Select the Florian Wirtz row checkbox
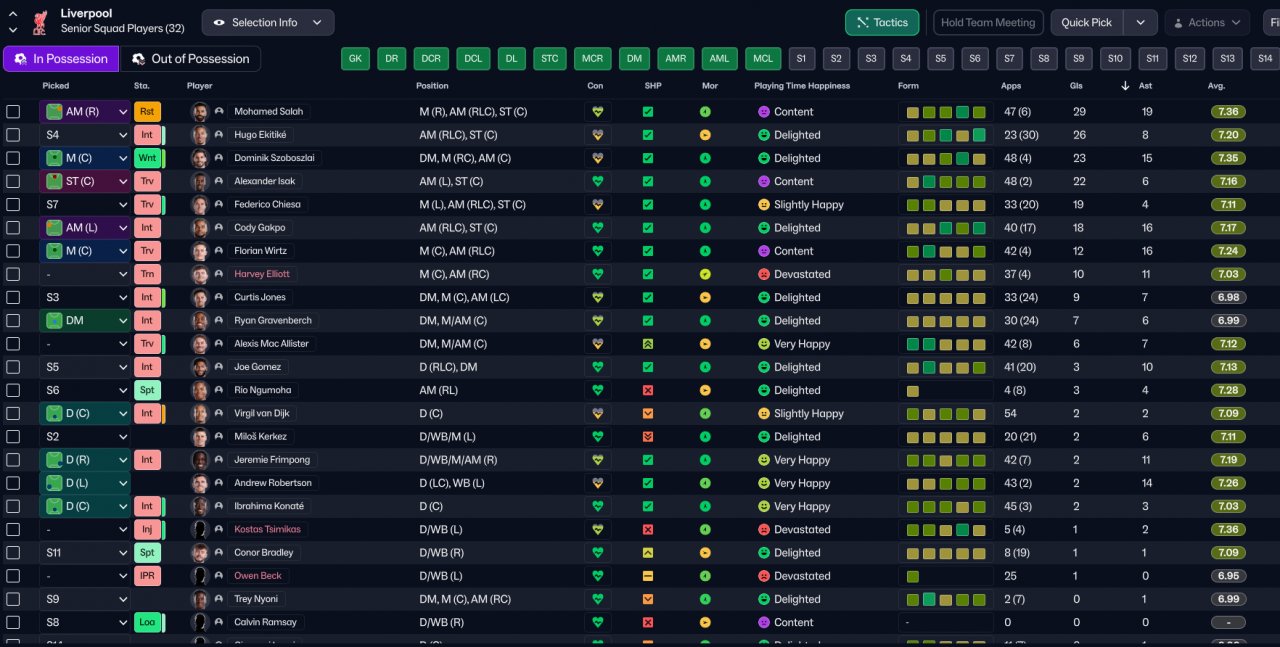 click(x=13, y=251)
